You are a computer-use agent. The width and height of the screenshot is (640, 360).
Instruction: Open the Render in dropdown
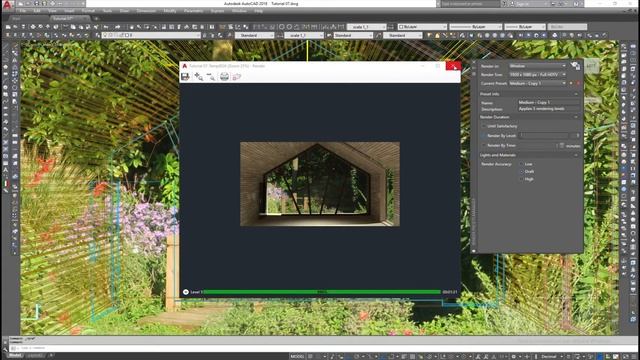538,66
